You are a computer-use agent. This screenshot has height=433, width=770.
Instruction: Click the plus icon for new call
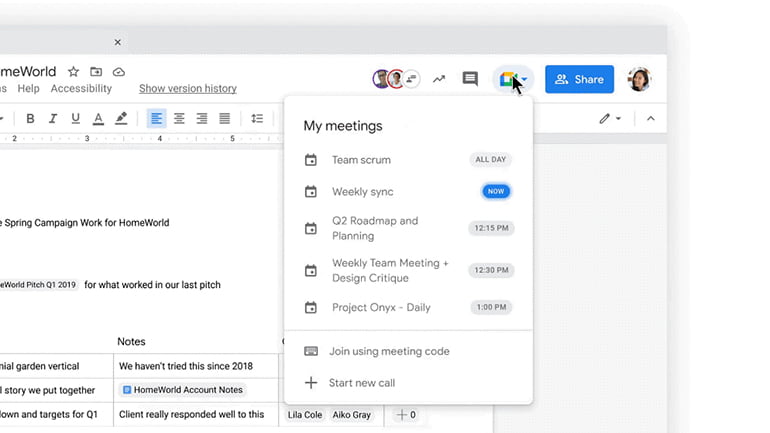[311, 383]
